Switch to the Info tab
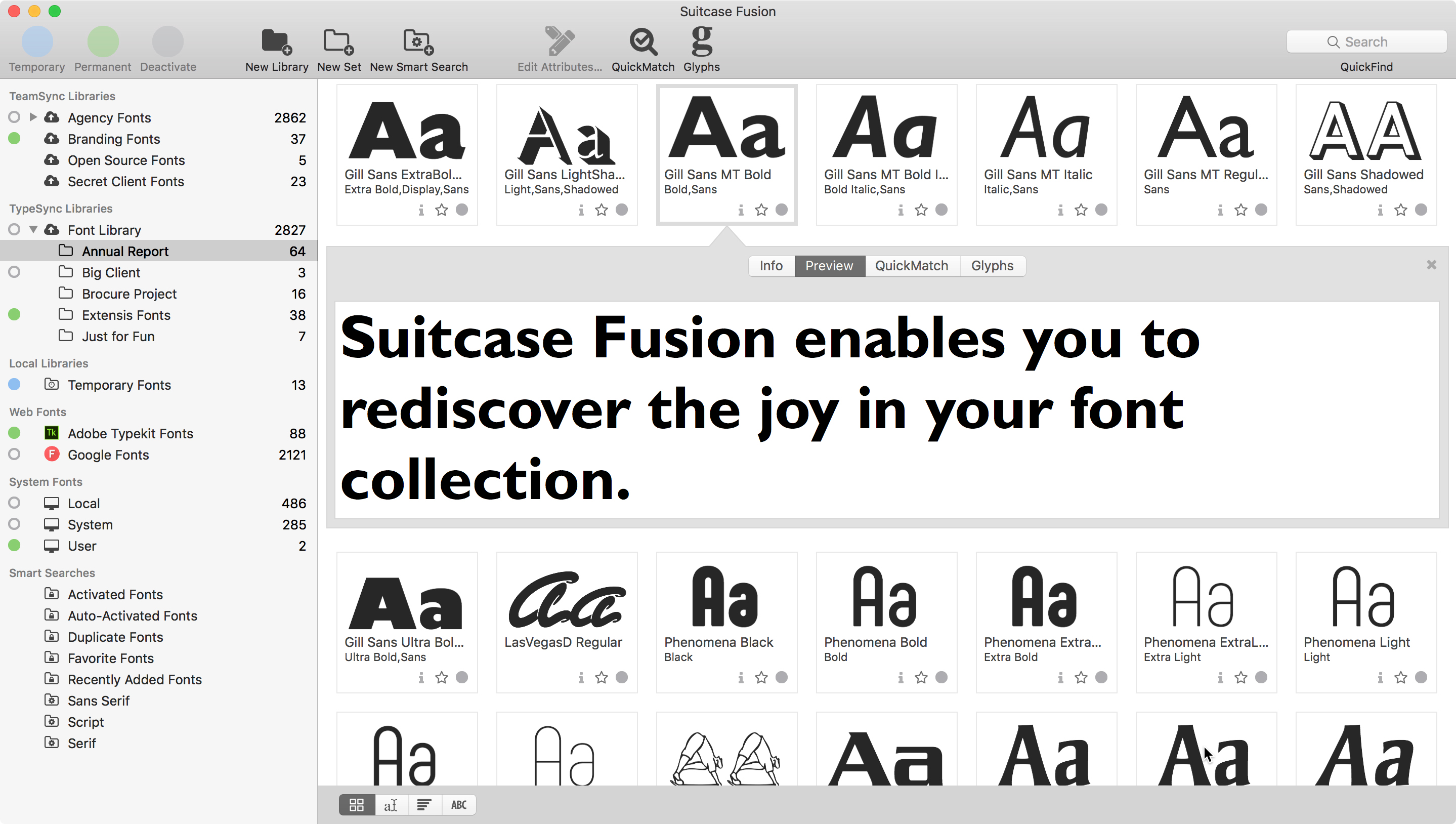This screenshot has width=1456, height=824. 770,266
